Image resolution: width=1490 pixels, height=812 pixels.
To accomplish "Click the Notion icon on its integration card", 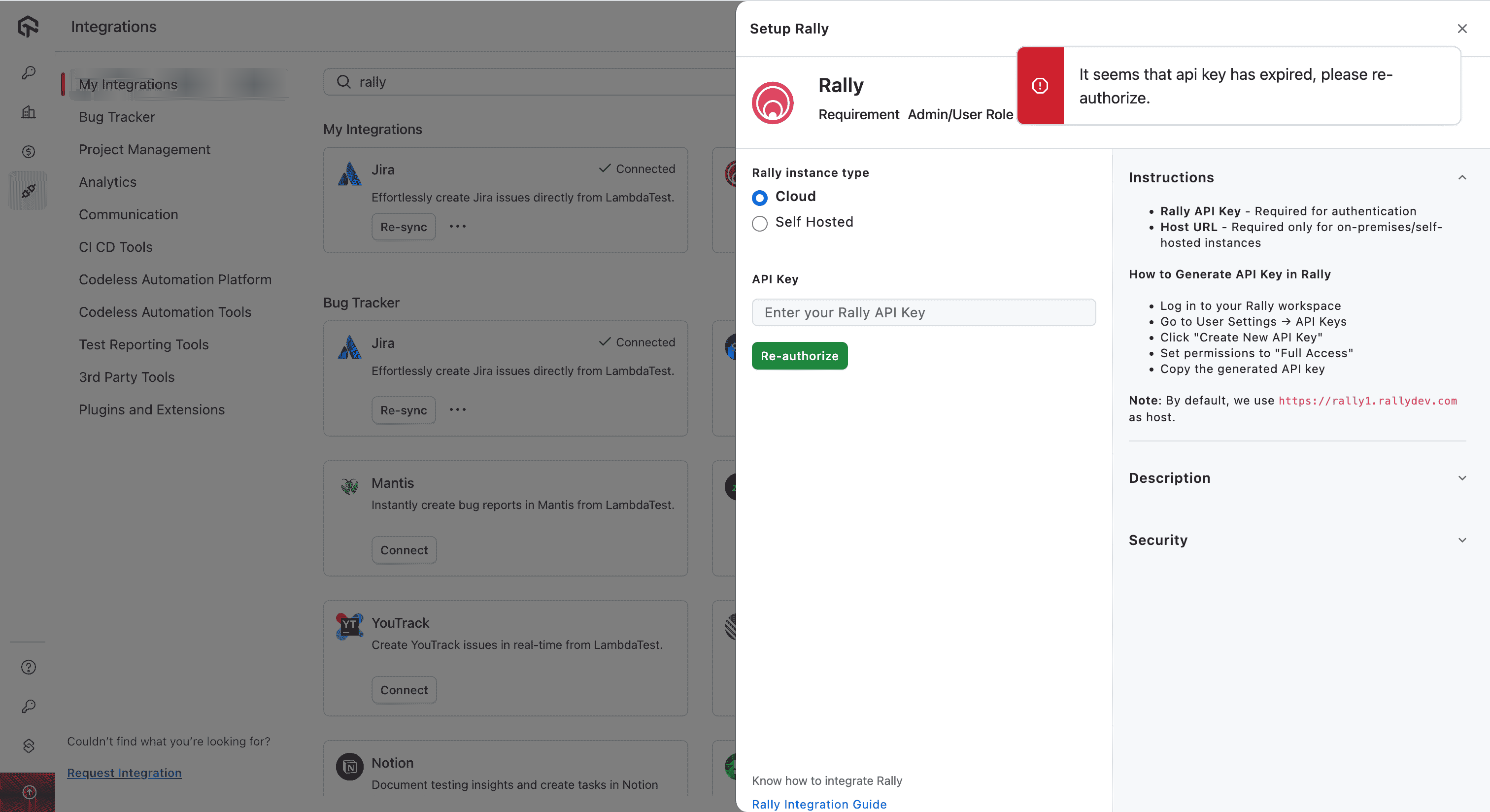I will pos(349,766).
